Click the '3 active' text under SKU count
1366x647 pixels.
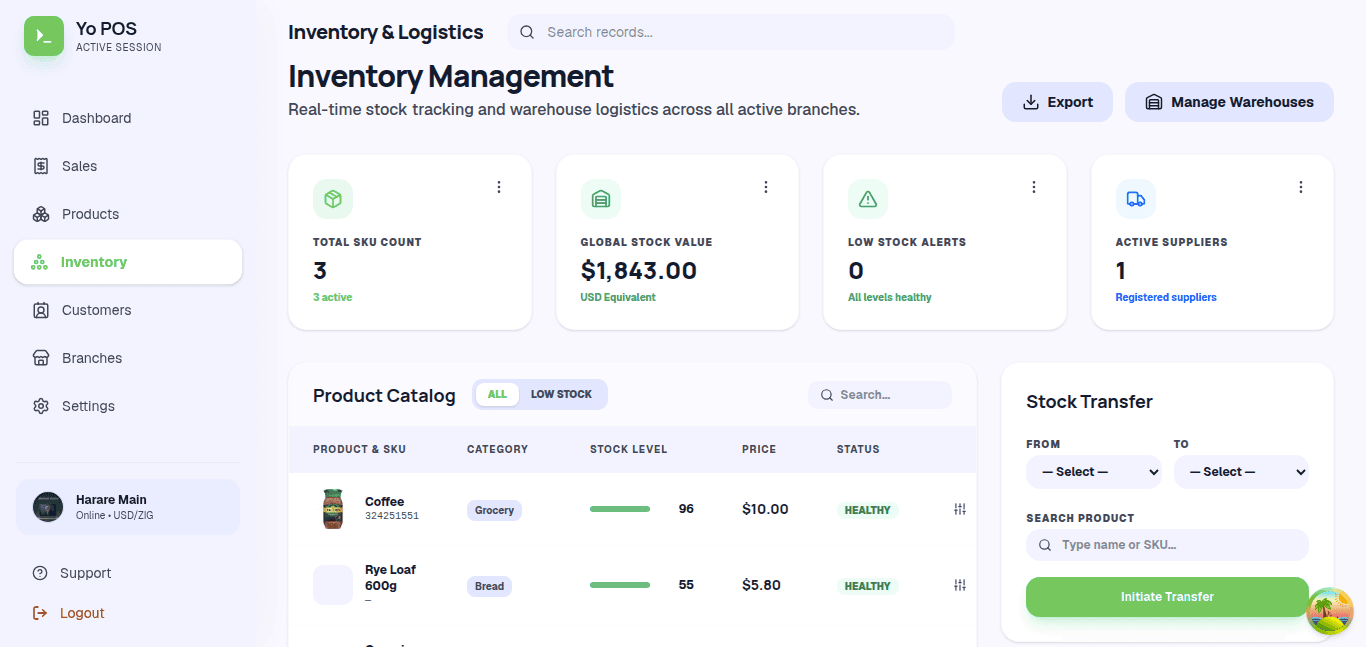[333, 297]
